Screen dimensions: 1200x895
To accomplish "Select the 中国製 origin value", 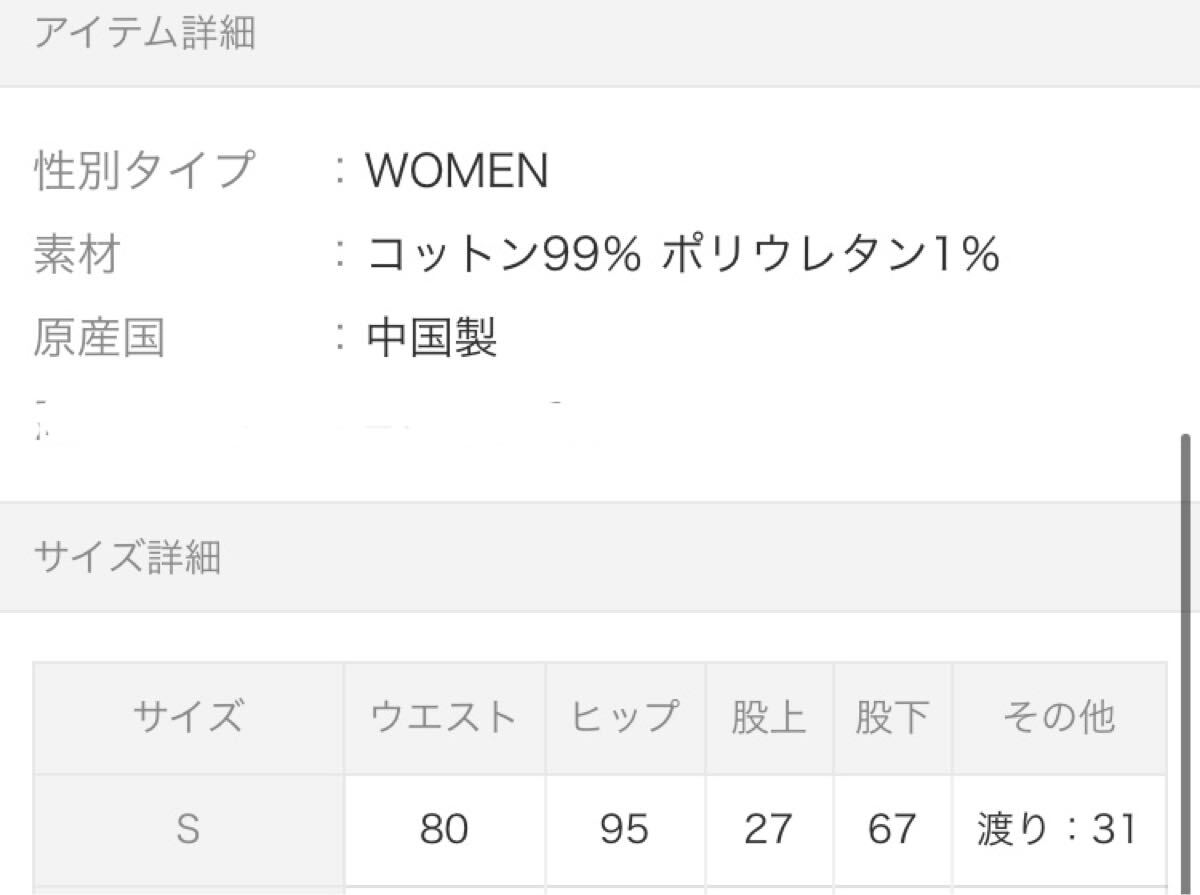I will [432, 339].
